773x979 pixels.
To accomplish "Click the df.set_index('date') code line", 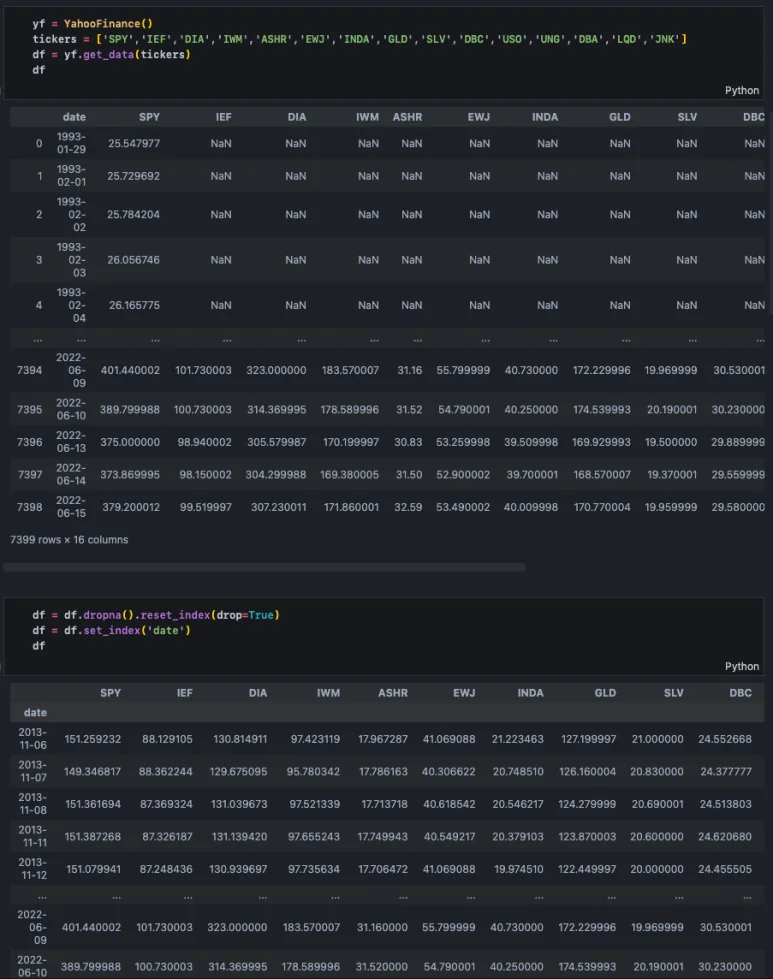I will [111, 630].
